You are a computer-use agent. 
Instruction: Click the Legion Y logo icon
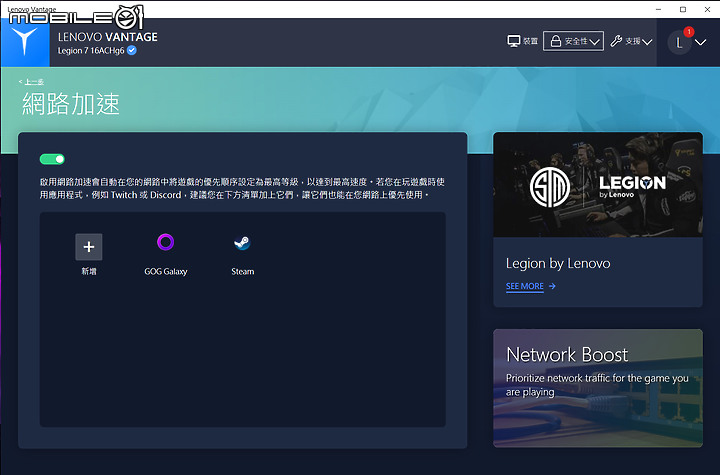point(25,42)
